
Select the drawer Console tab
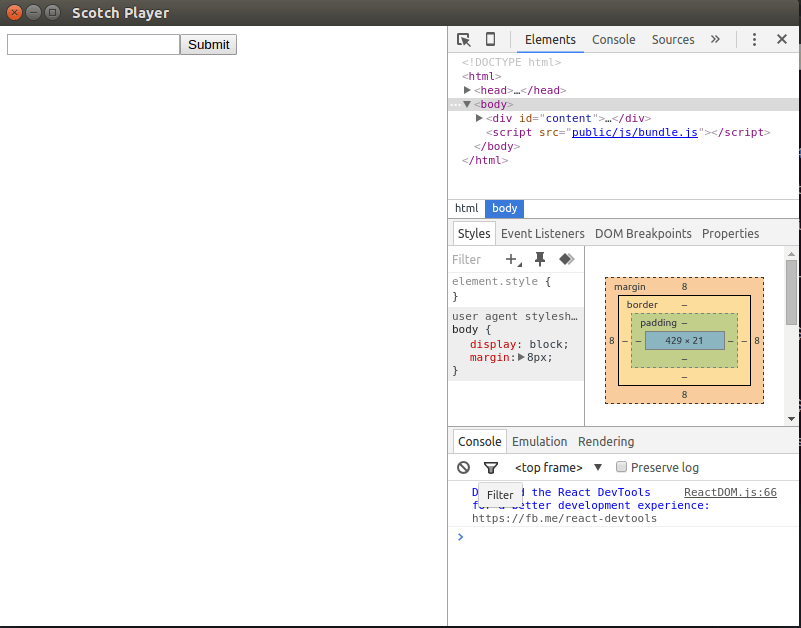click(x=480, y=441)
